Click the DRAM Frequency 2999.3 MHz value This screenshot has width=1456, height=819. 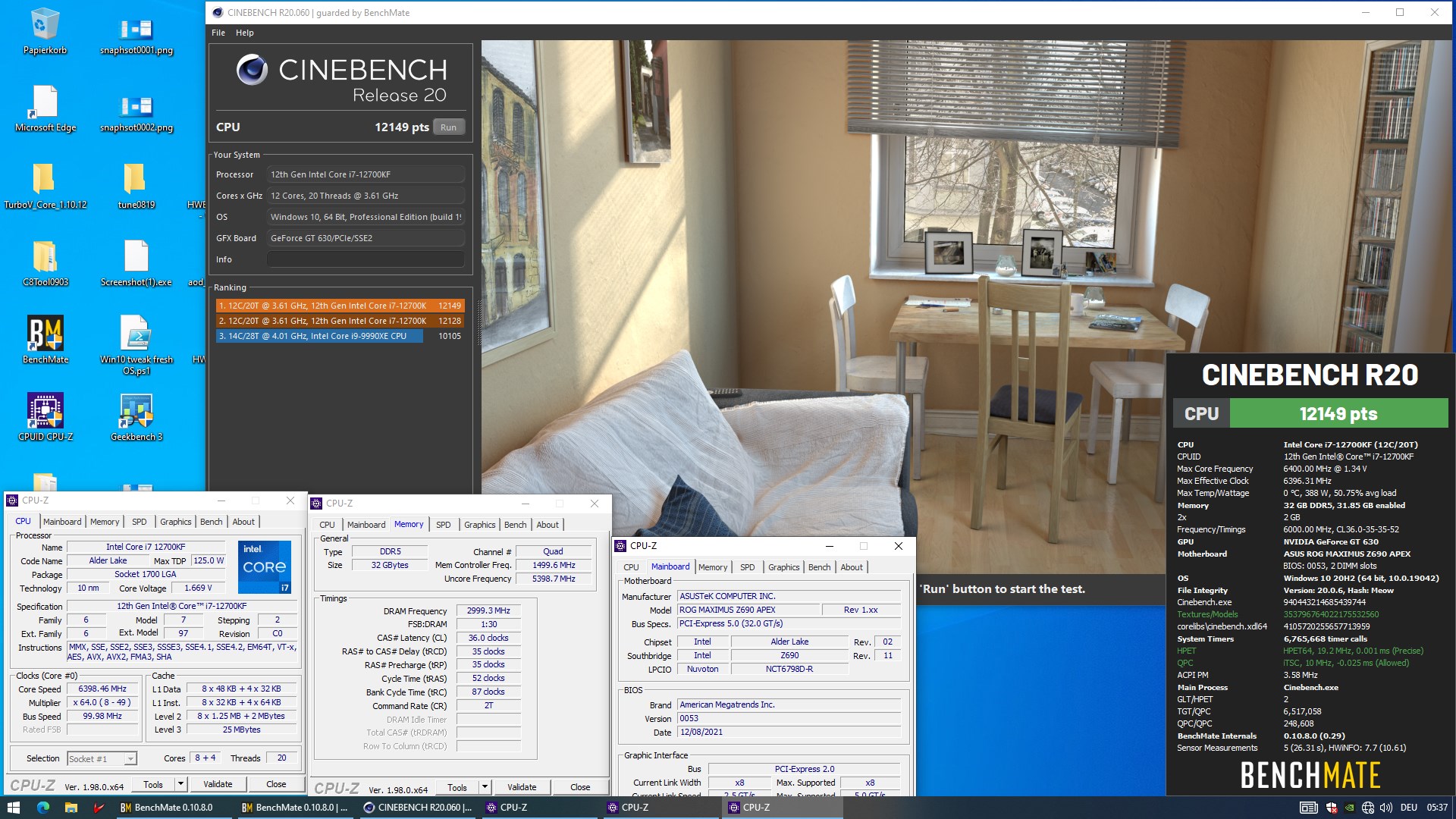[488, 610]
